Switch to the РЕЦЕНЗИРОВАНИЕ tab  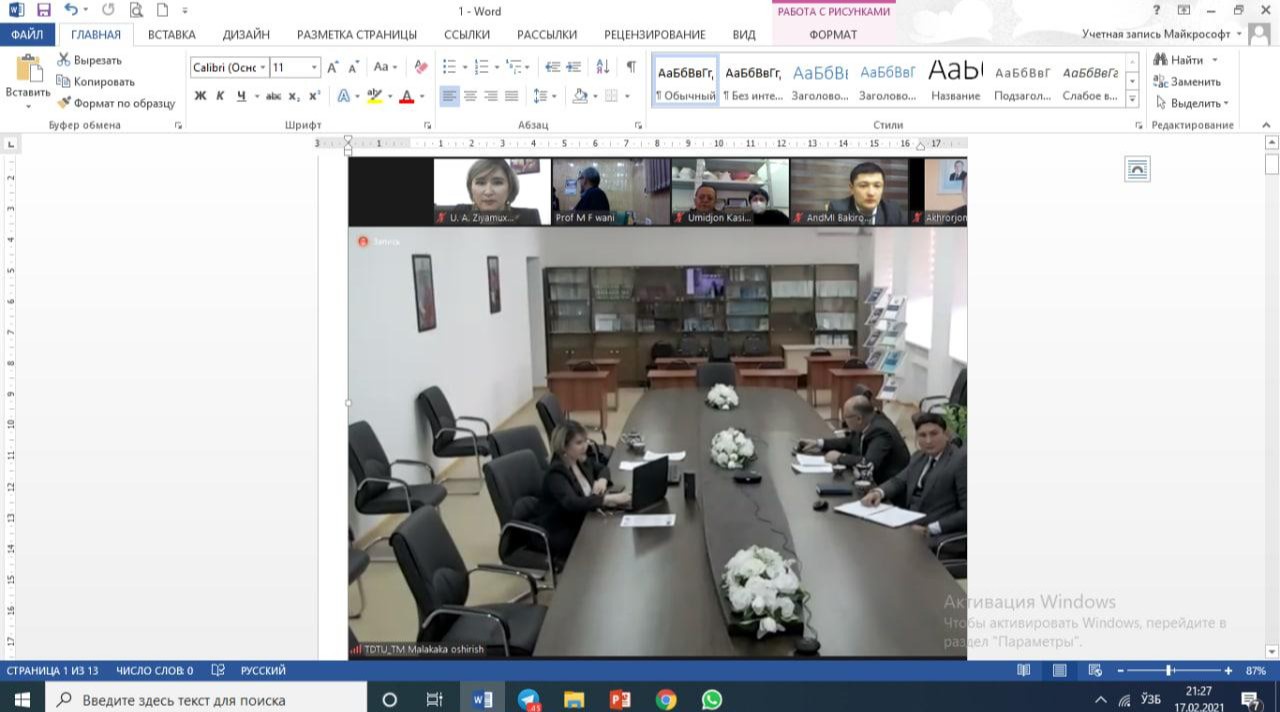(x=654, y=34)
